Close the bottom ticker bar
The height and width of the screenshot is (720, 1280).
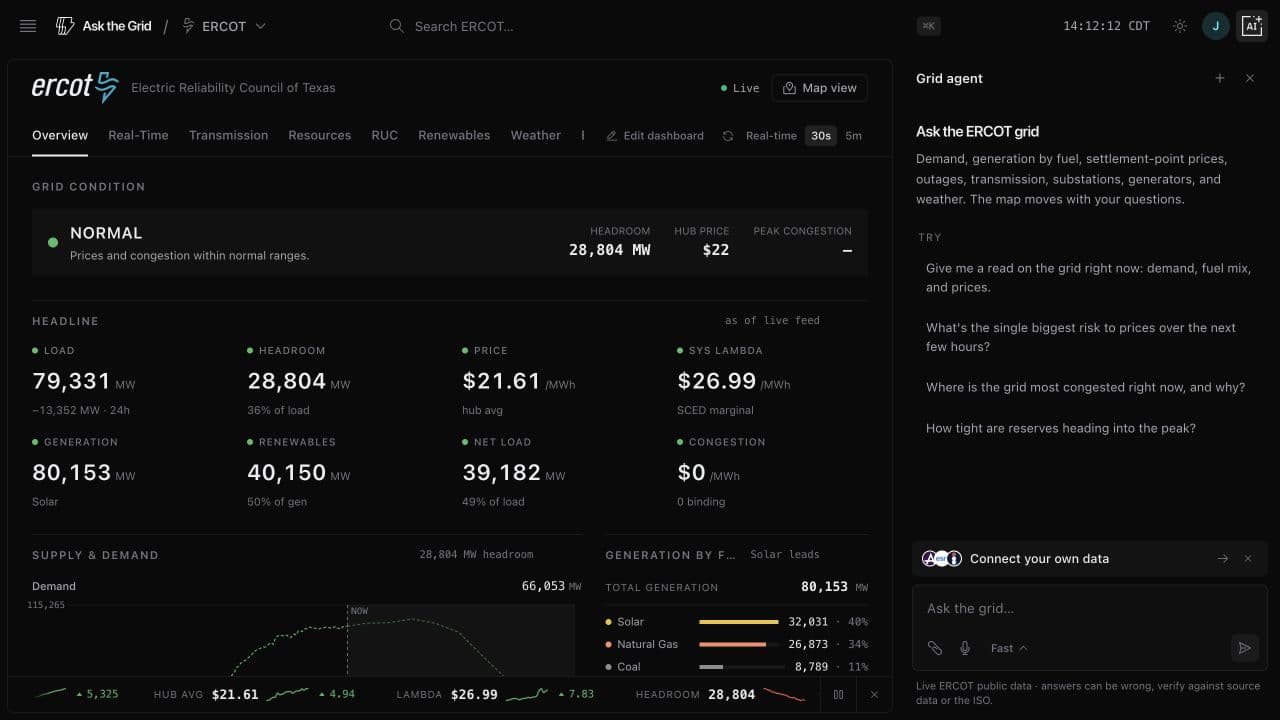click(874, 694)
